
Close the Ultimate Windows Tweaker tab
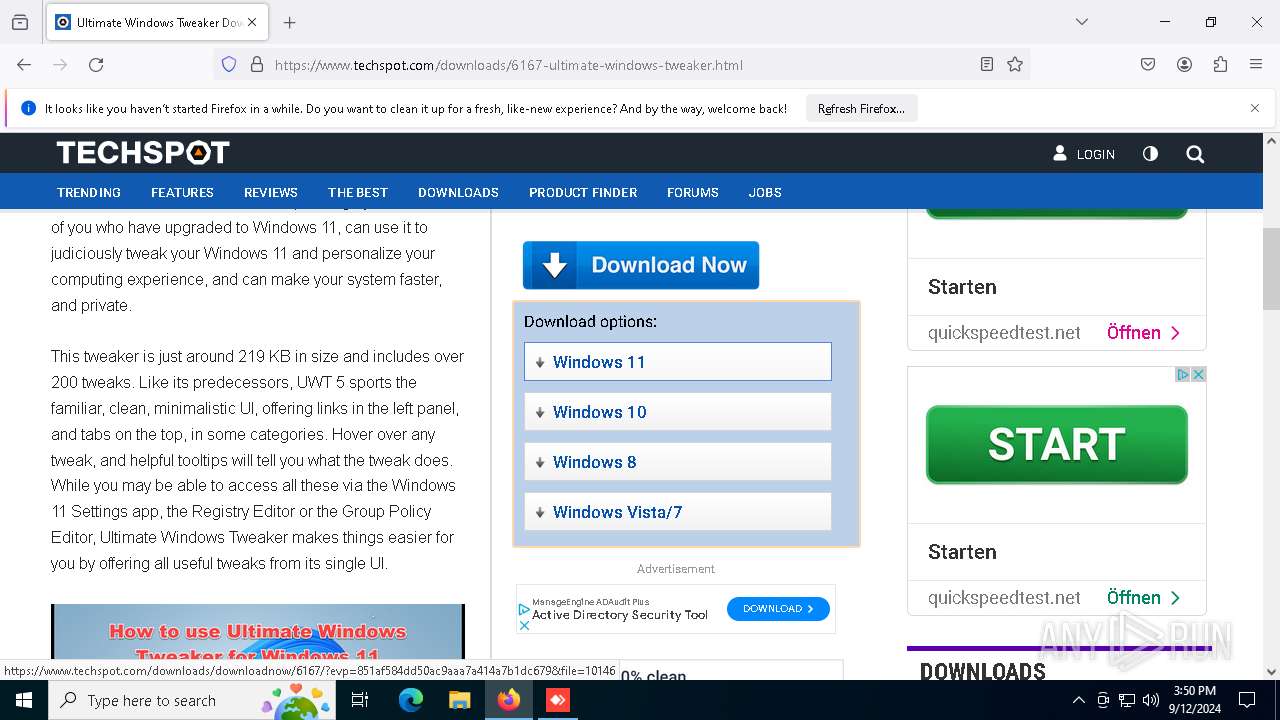pyautogui.click(x=252, y=22)
